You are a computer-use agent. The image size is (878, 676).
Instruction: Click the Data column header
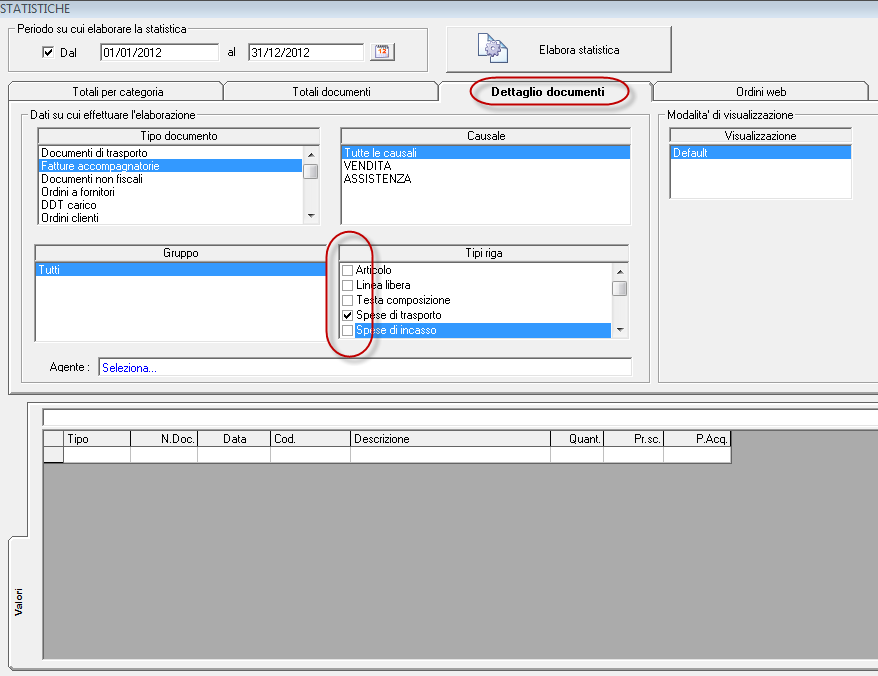(x=234, y=439)
